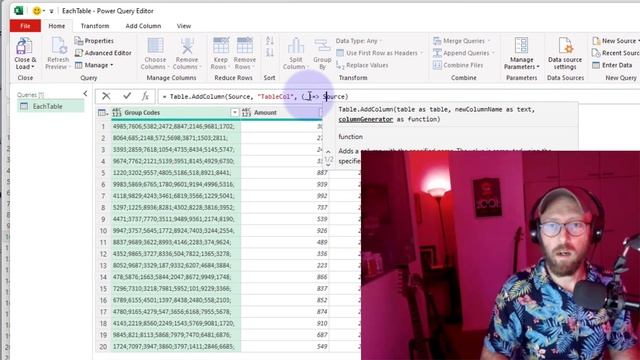Select row 1 Group Codes cell starting 4985
The image size is (640, 360).
176,127
